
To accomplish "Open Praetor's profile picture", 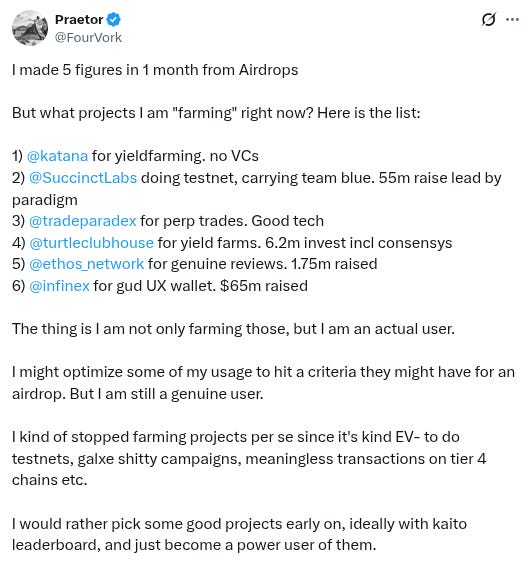I will click(30, 28).
